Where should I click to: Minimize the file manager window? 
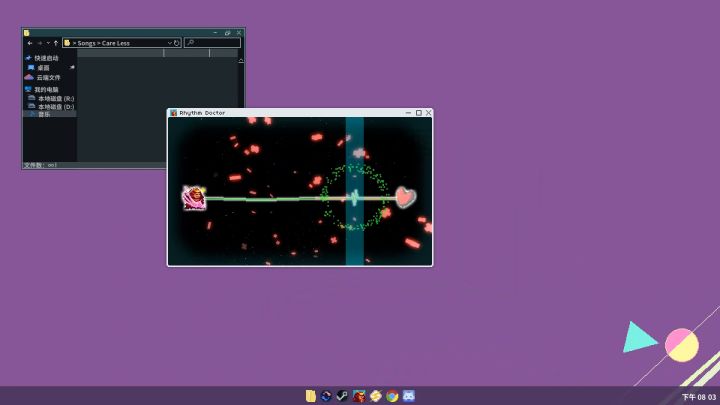click(215, 33)
